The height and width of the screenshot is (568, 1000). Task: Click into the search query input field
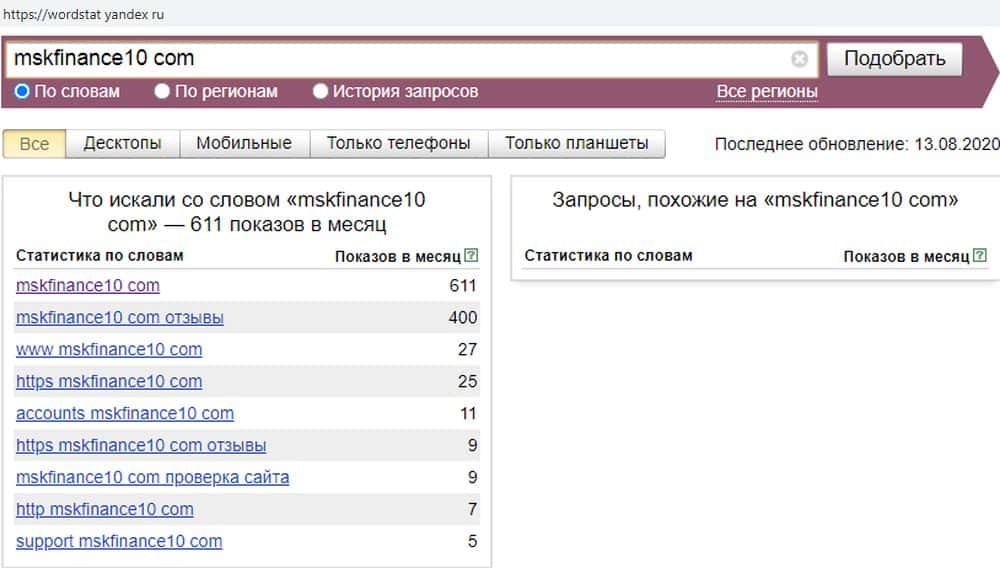400,59
